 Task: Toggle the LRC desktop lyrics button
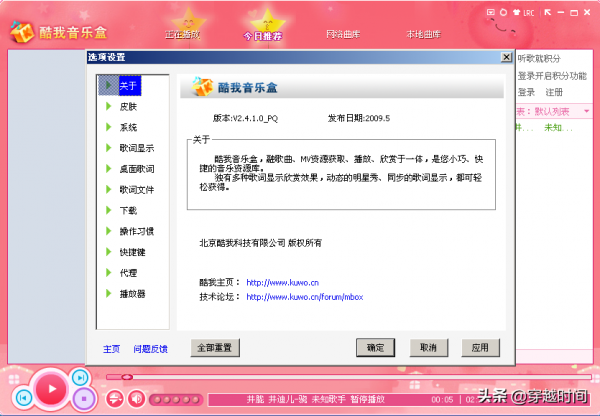click(528, 13)
